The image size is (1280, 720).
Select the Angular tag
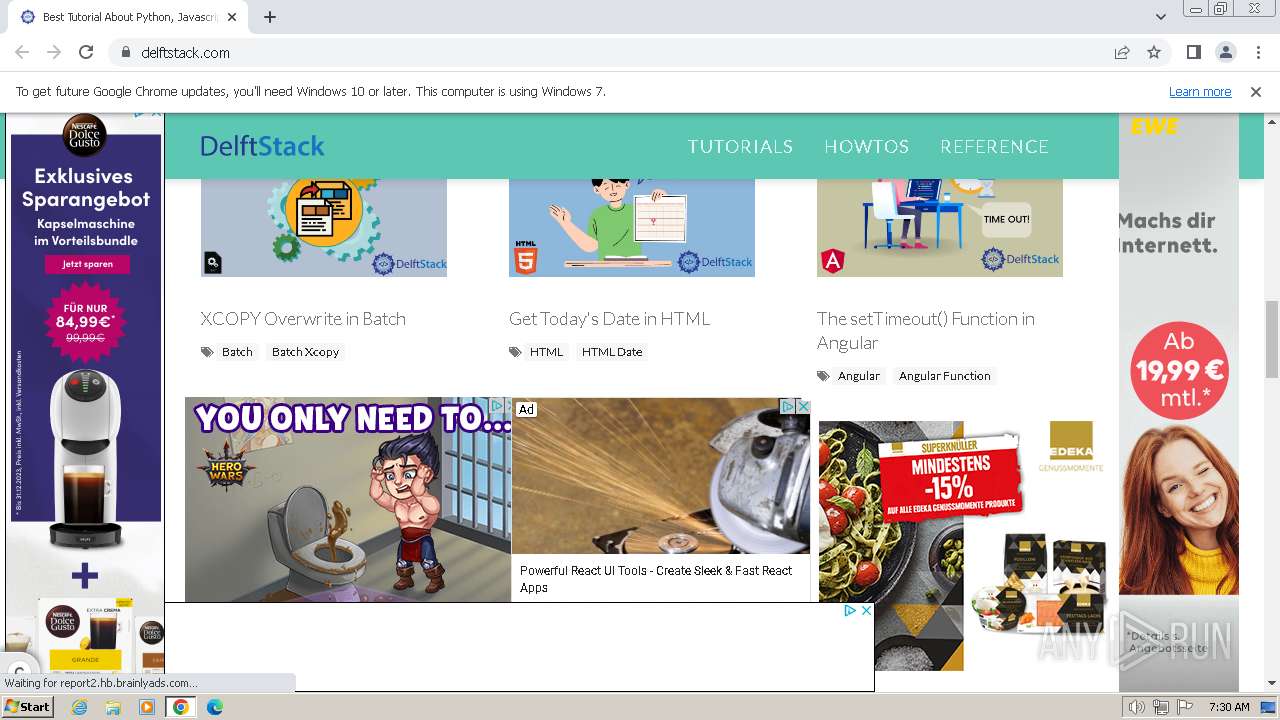tap(859, 376)
